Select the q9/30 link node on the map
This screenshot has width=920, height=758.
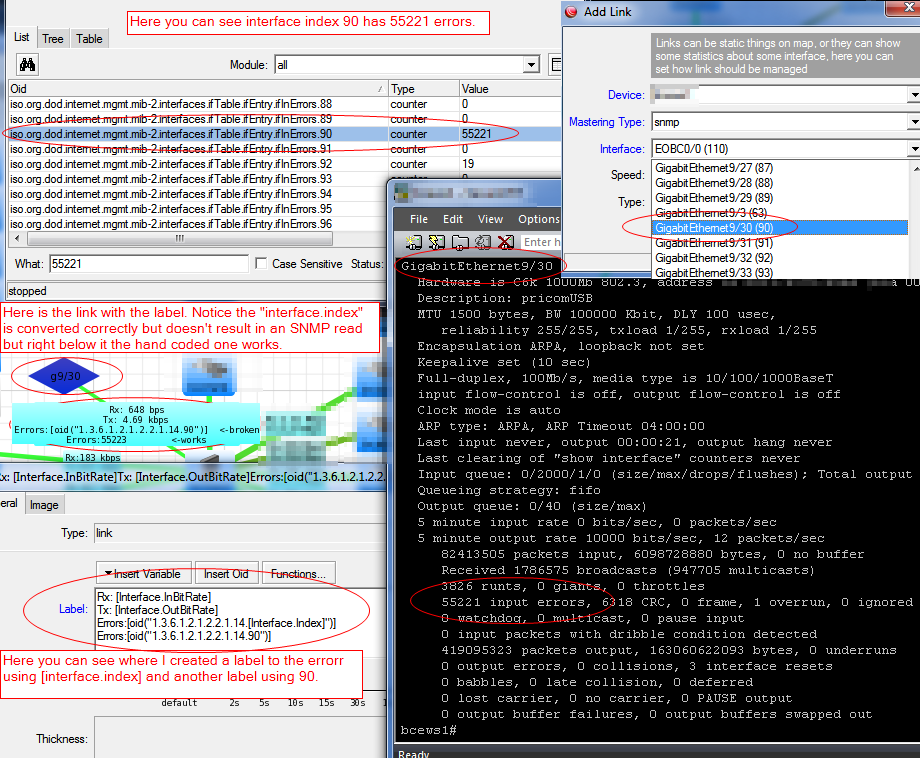tap(60, 376)
